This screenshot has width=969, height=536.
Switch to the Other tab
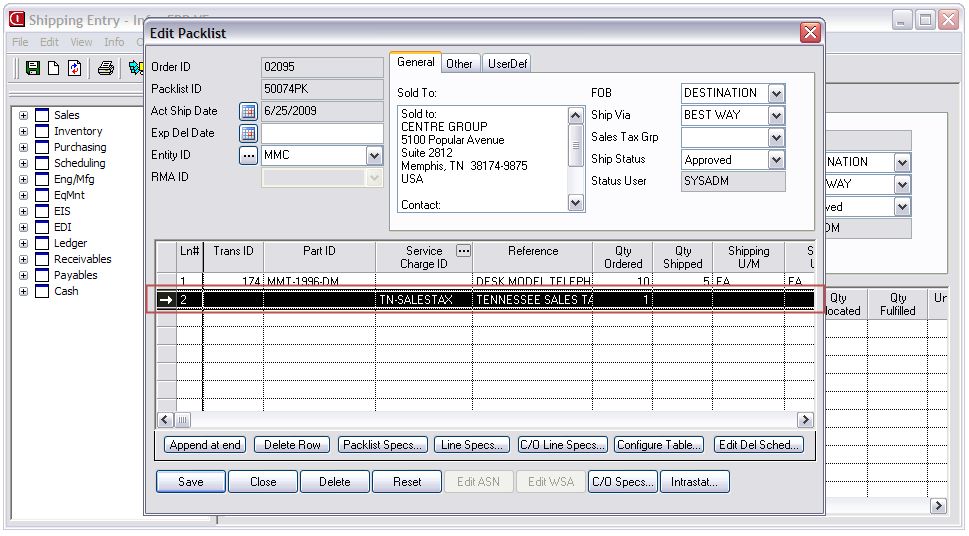pos(459,64)
